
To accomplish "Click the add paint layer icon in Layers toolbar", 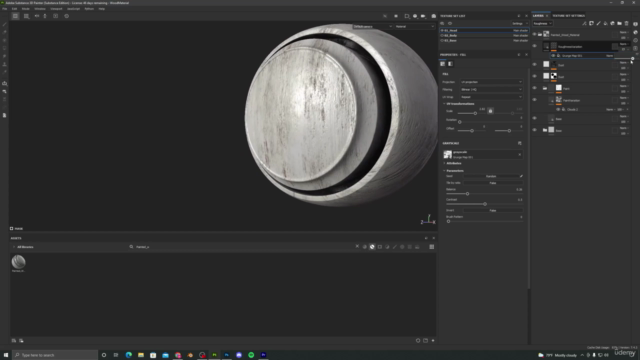I will click(x=598, y=24).
